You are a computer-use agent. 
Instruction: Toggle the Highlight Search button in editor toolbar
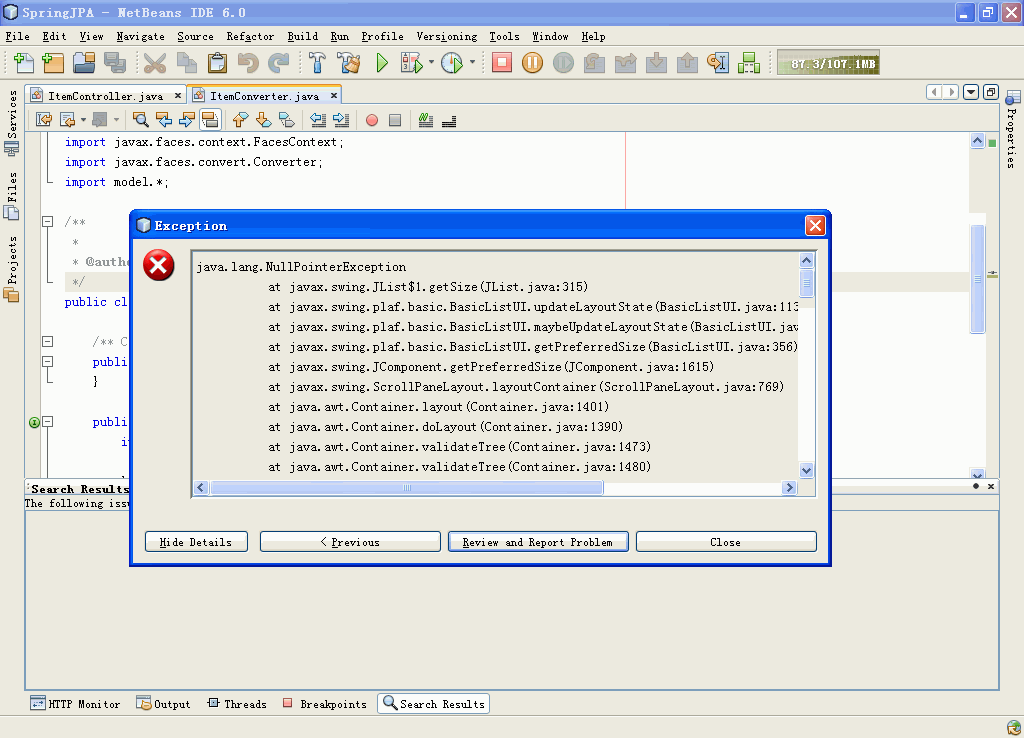tap(210, 120)
